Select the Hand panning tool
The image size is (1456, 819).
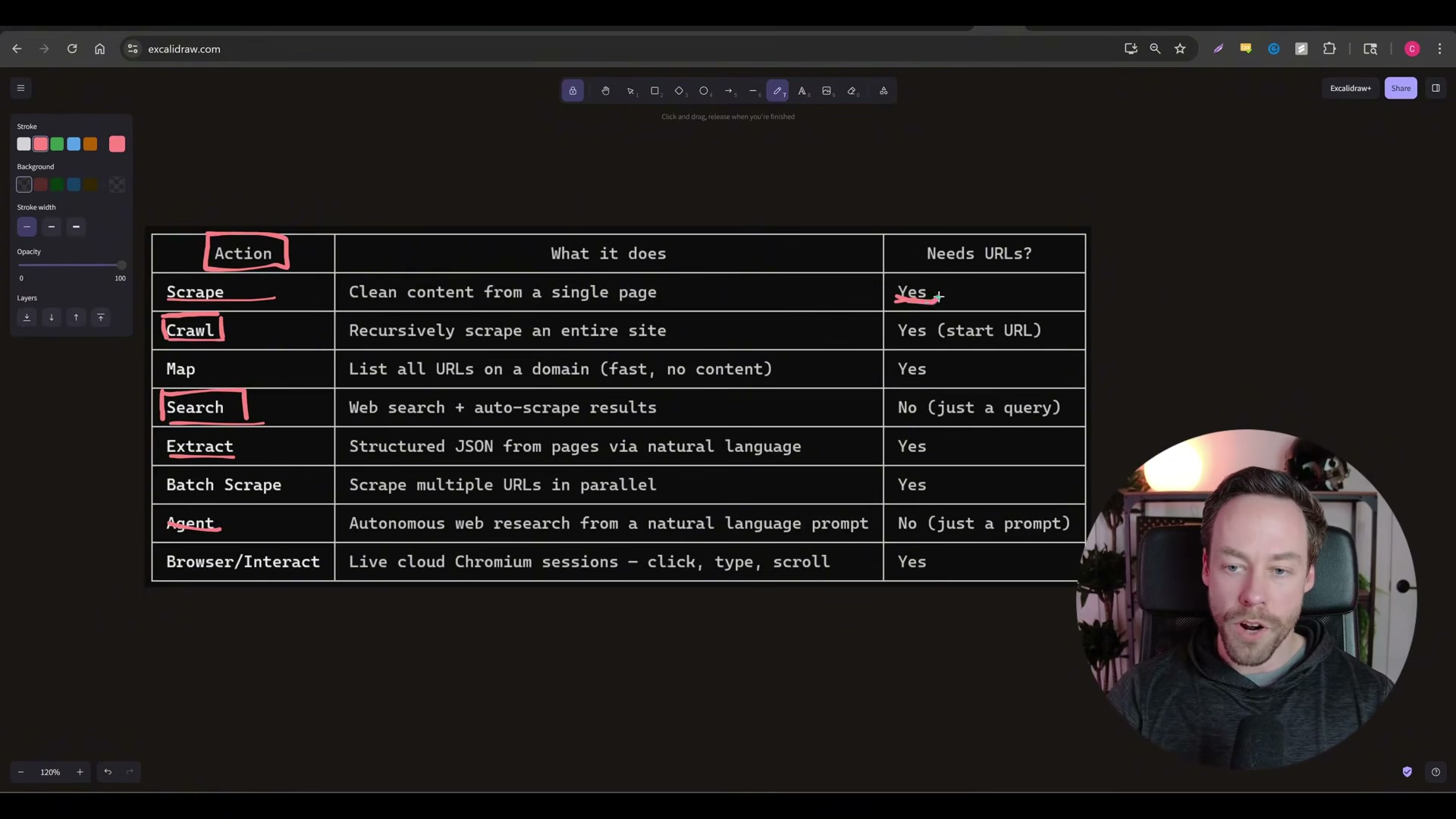605,90
